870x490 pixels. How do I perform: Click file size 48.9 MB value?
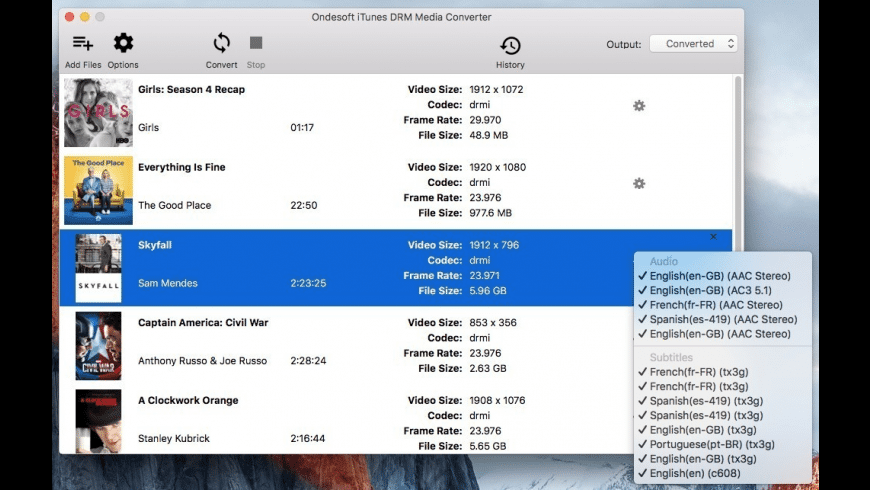pos(488,135)
